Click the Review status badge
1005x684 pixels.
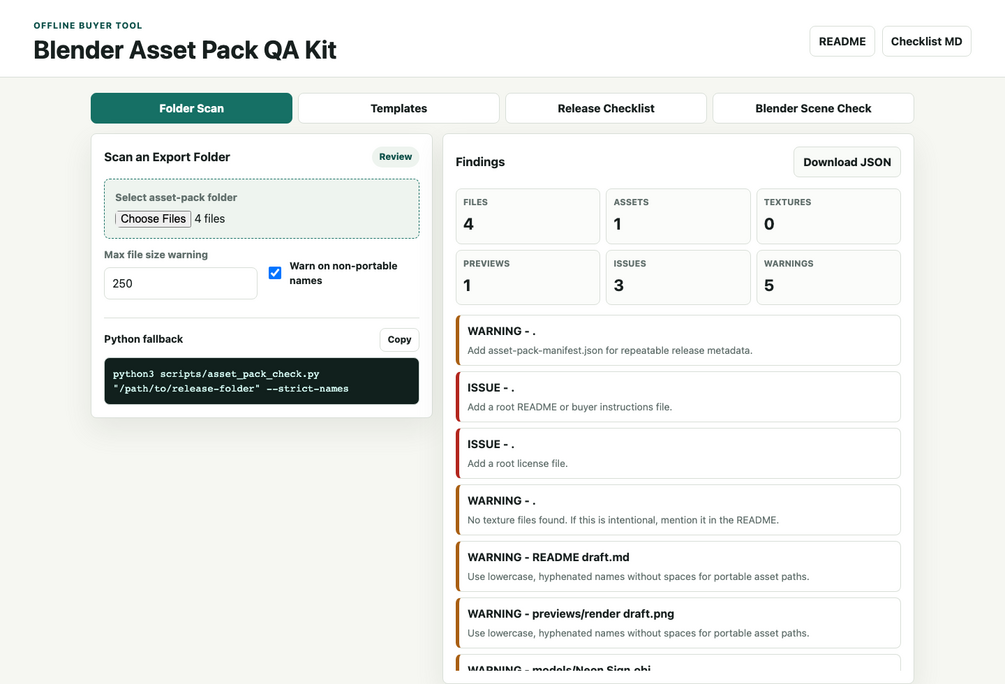395,156
